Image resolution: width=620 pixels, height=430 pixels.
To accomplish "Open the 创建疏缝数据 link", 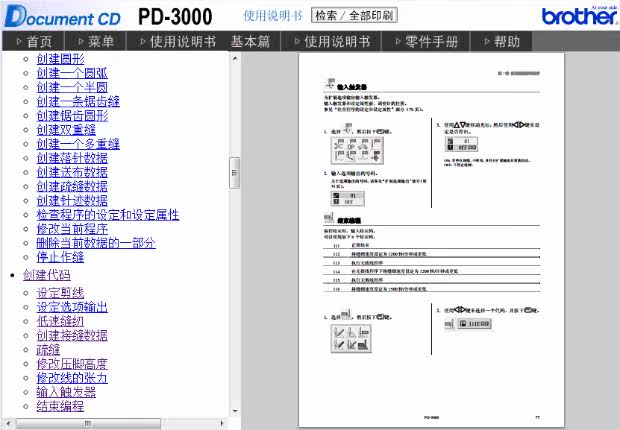I will coord(72,187).
